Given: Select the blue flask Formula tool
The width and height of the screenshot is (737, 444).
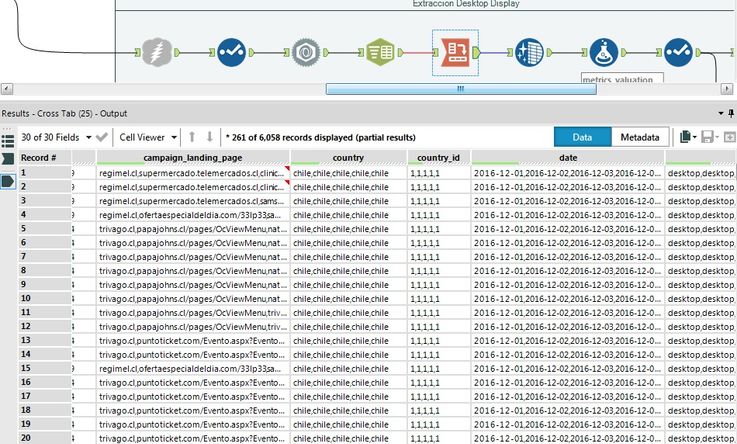Looking at the screenshot, I should click(x=604, y=52).
